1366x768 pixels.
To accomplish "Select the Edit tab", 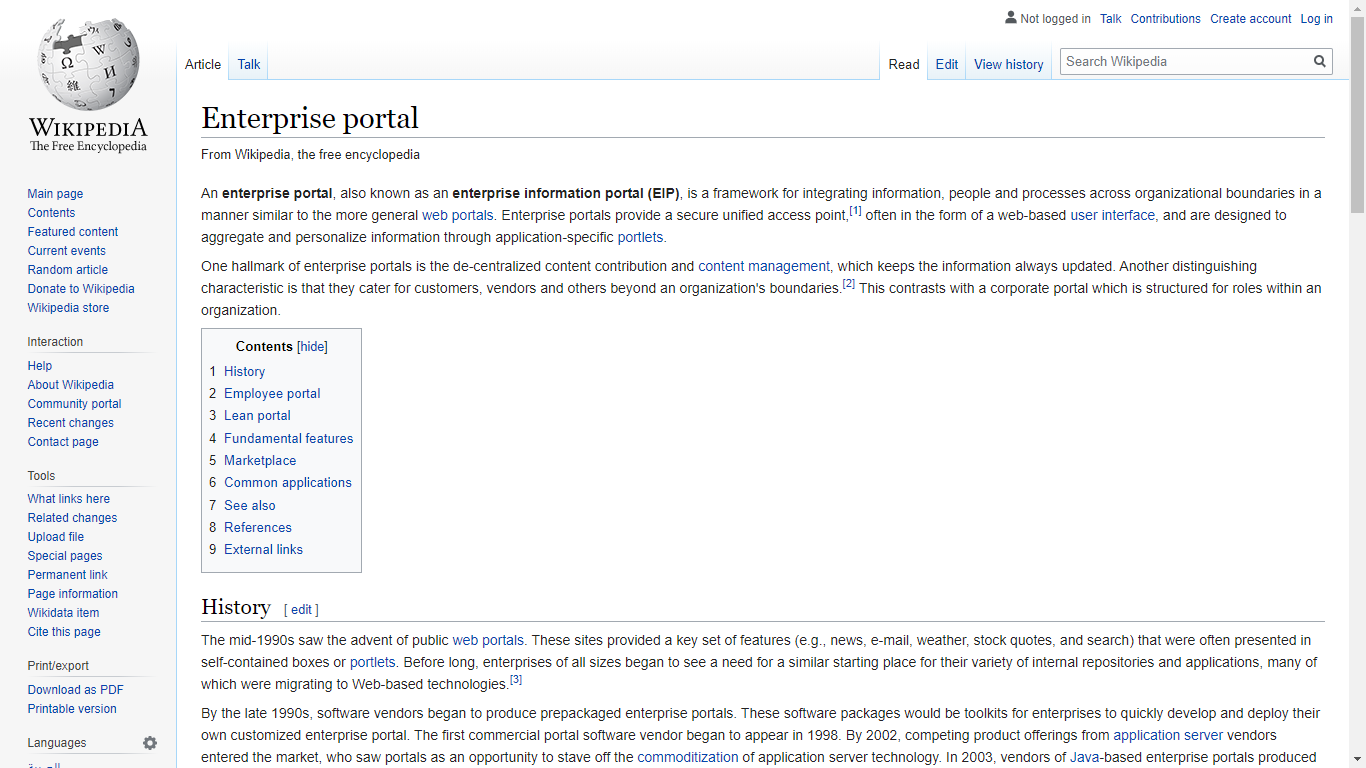I will [946, 63].
